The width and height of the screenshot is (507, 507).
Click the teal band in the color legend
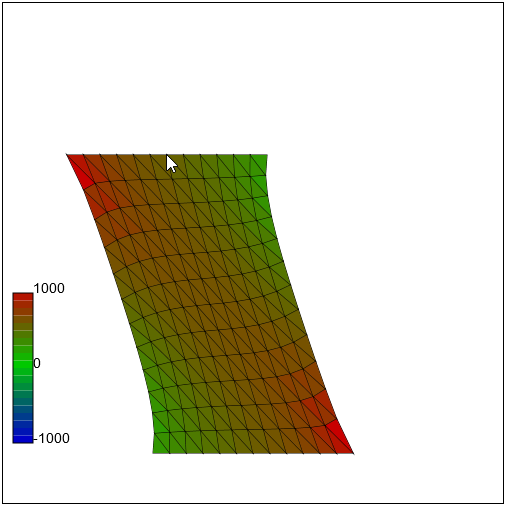click(x=23, y=402)
